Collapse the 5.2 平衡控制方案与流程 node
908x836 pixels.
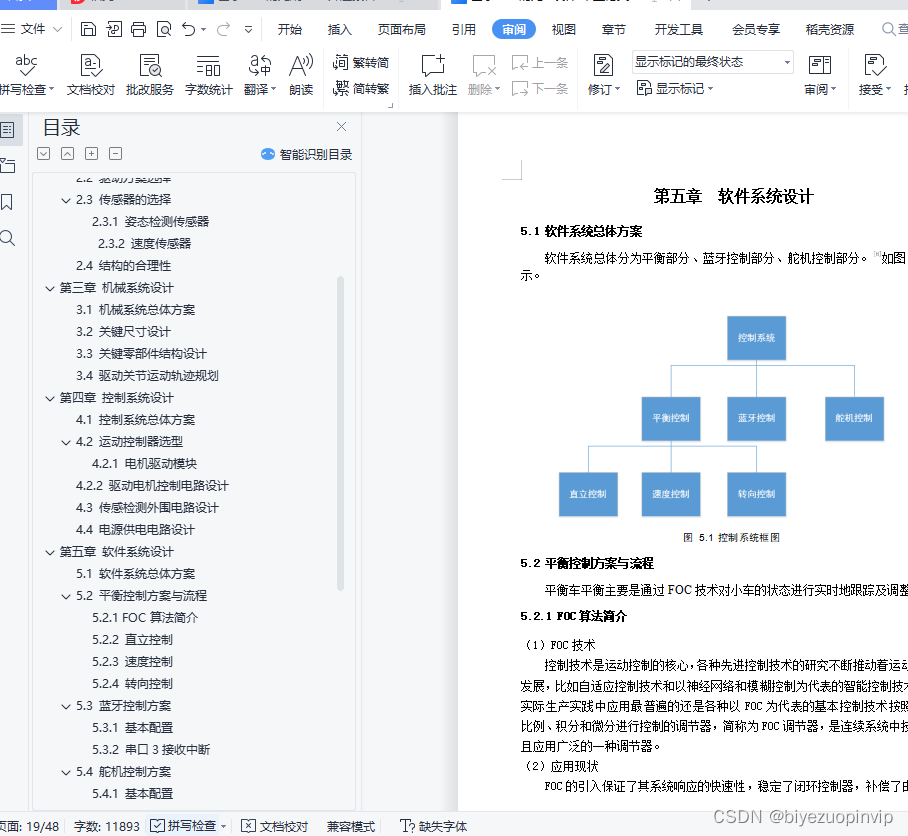pyautogui.click(x=66, y=596)
